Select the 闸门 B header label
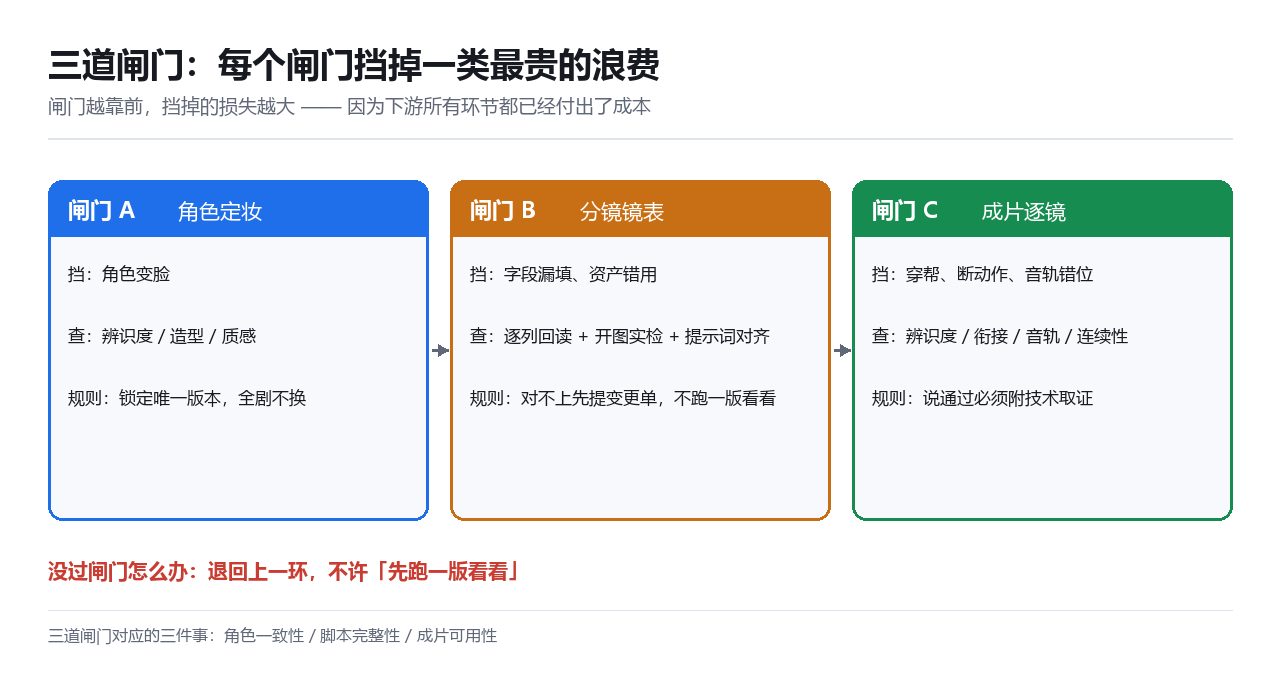1280x700 pixels. (x=503, y=210)
